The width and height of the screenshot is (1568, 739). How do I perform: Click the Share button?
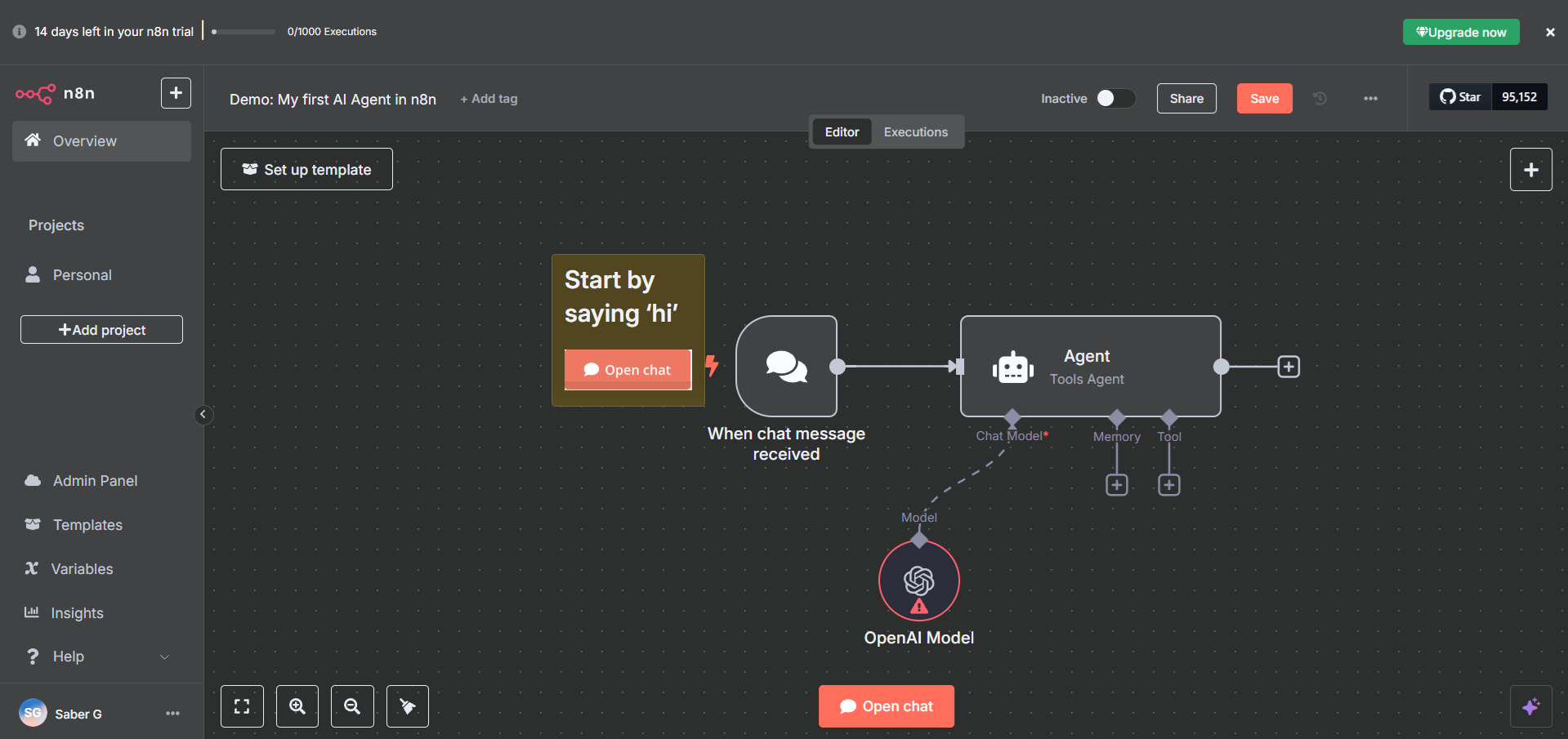pyautogui.click(x=1186, y=99)
